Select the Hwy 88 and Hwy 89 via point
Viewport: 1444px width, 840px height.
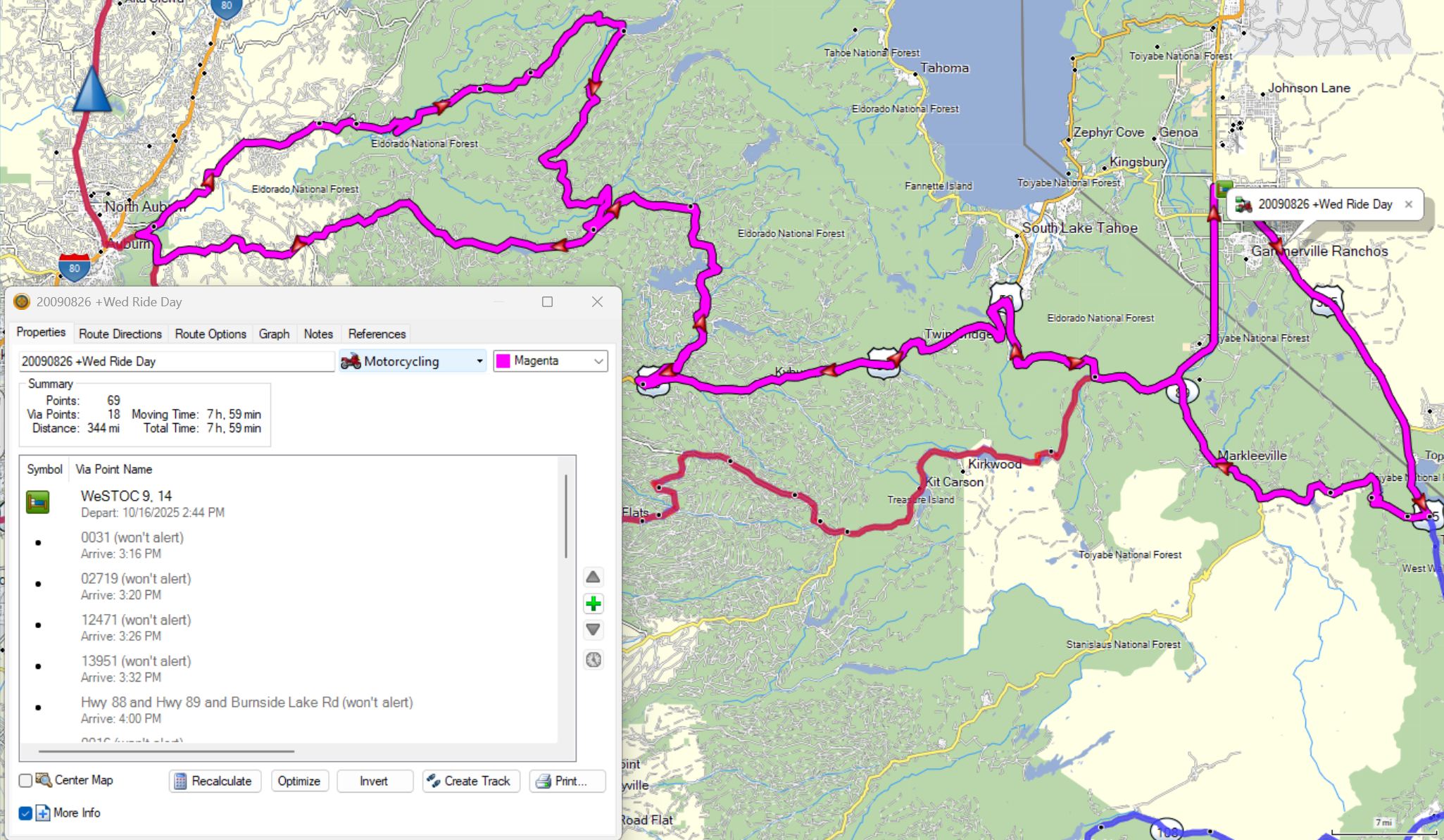tap(246, 709)
